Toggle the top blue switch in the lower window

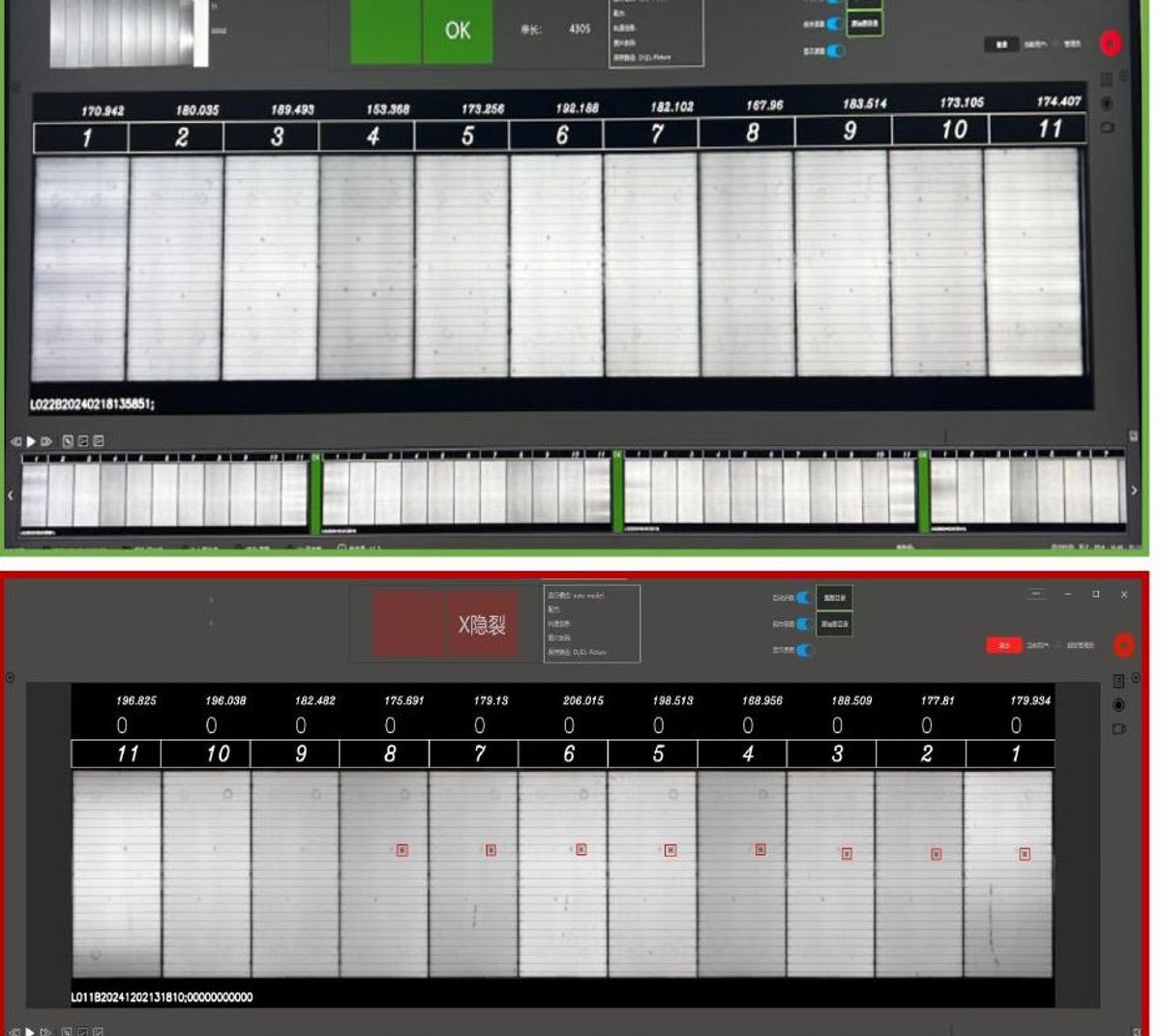803,598
